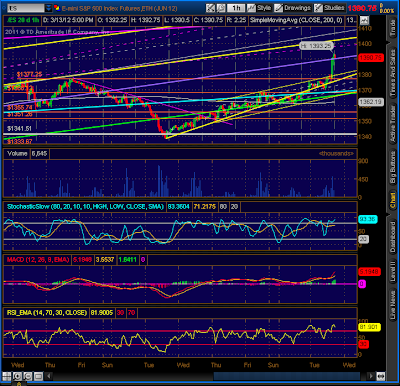Click the zoom in icon at bottom left
The height and width of the screenshot is (386, 400).
tap(17, 376)
